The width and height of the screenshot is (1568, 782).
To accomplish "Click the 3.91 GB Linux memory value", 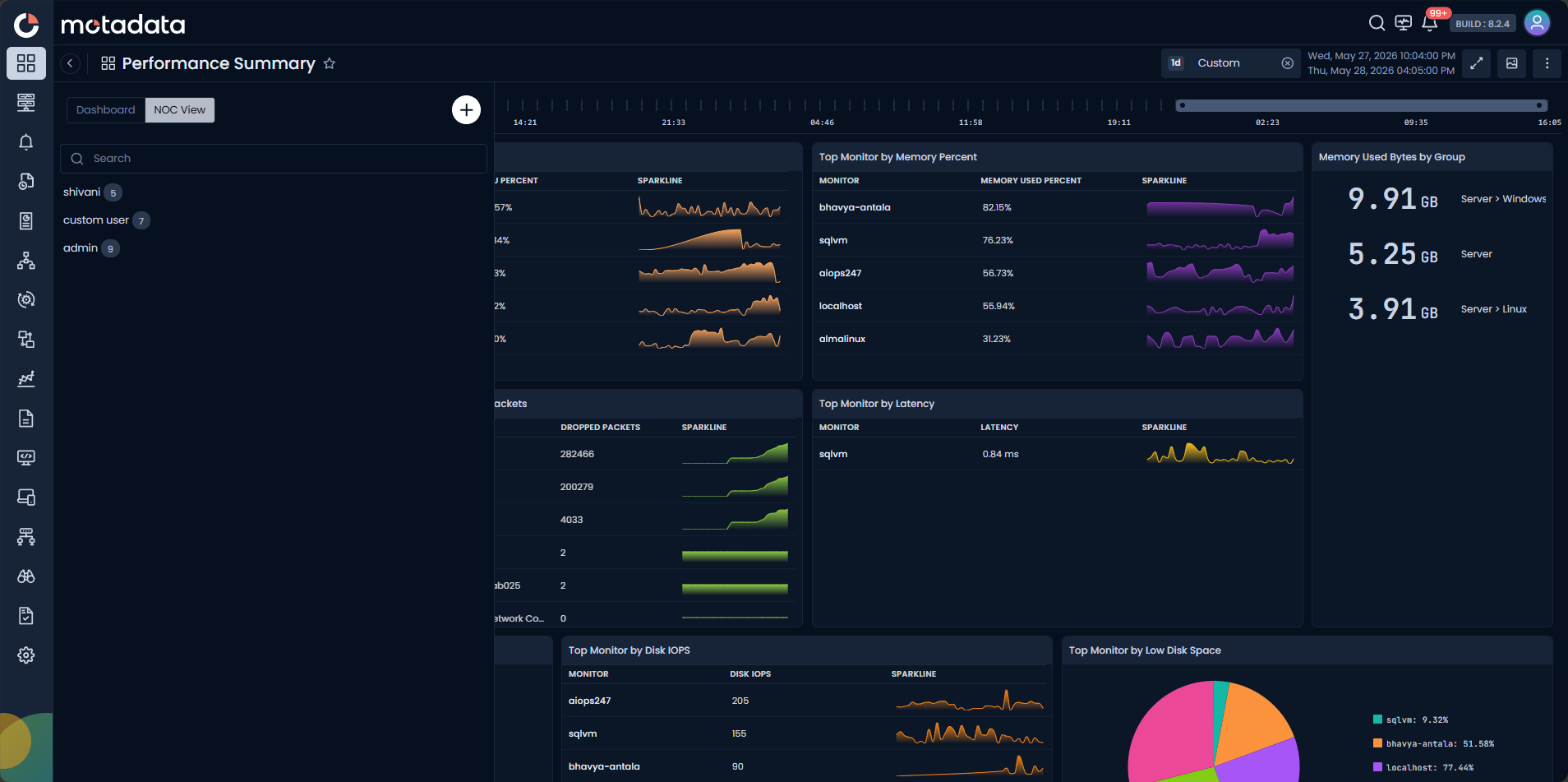I will point(1393,309).
